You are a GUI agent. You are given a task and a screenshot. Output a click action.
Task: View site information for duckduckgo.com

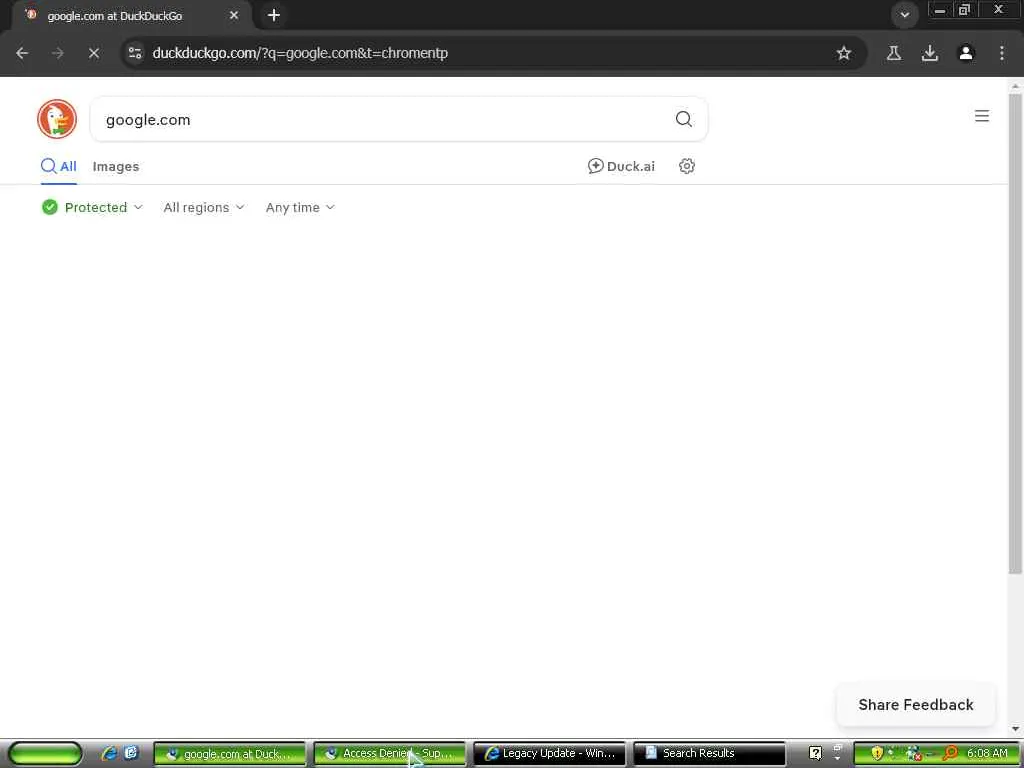135,53
